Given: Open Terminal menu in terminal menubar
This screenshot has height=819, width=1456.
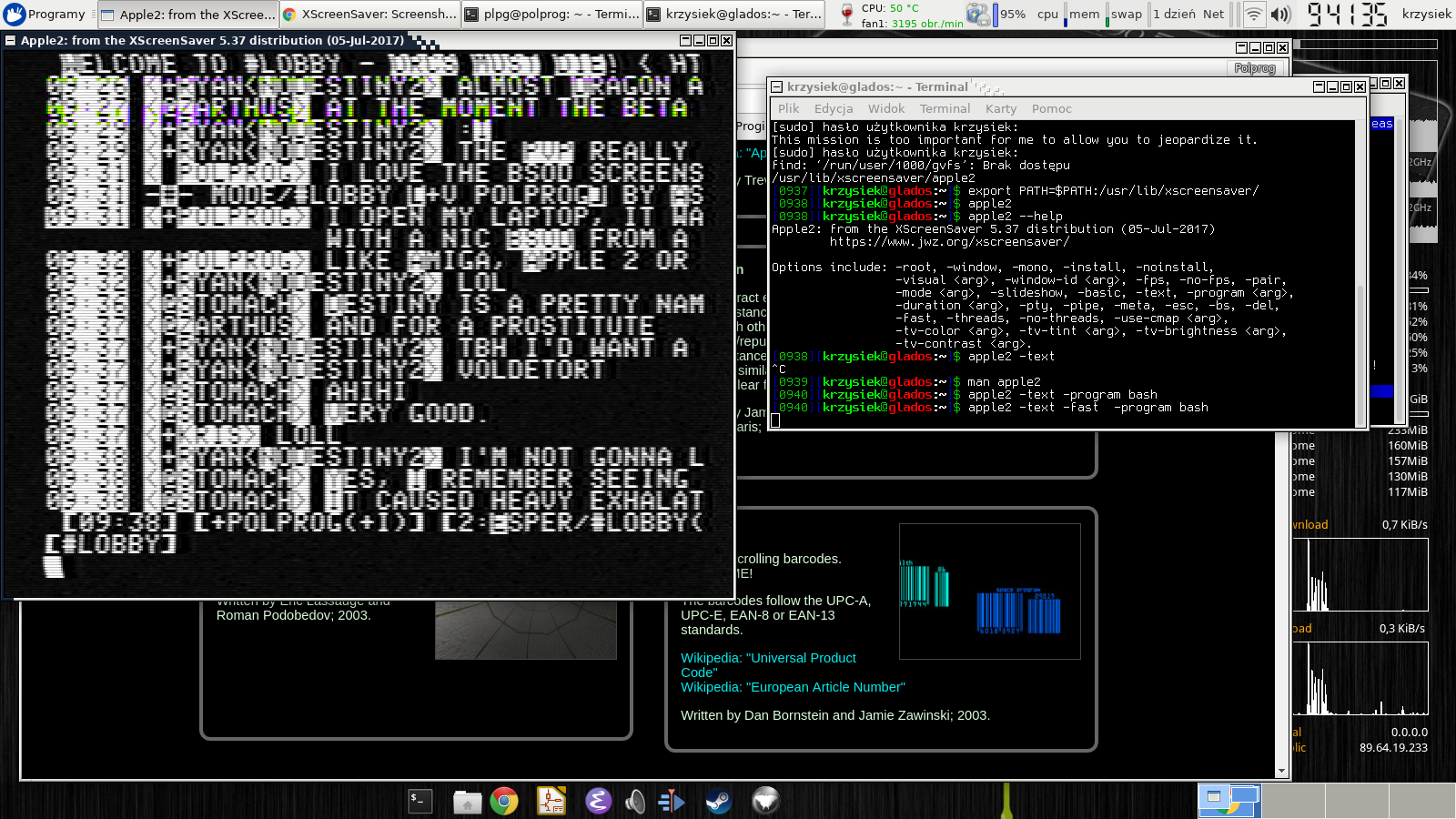Looking at the screenshot, I should click(x=945, y=108).
